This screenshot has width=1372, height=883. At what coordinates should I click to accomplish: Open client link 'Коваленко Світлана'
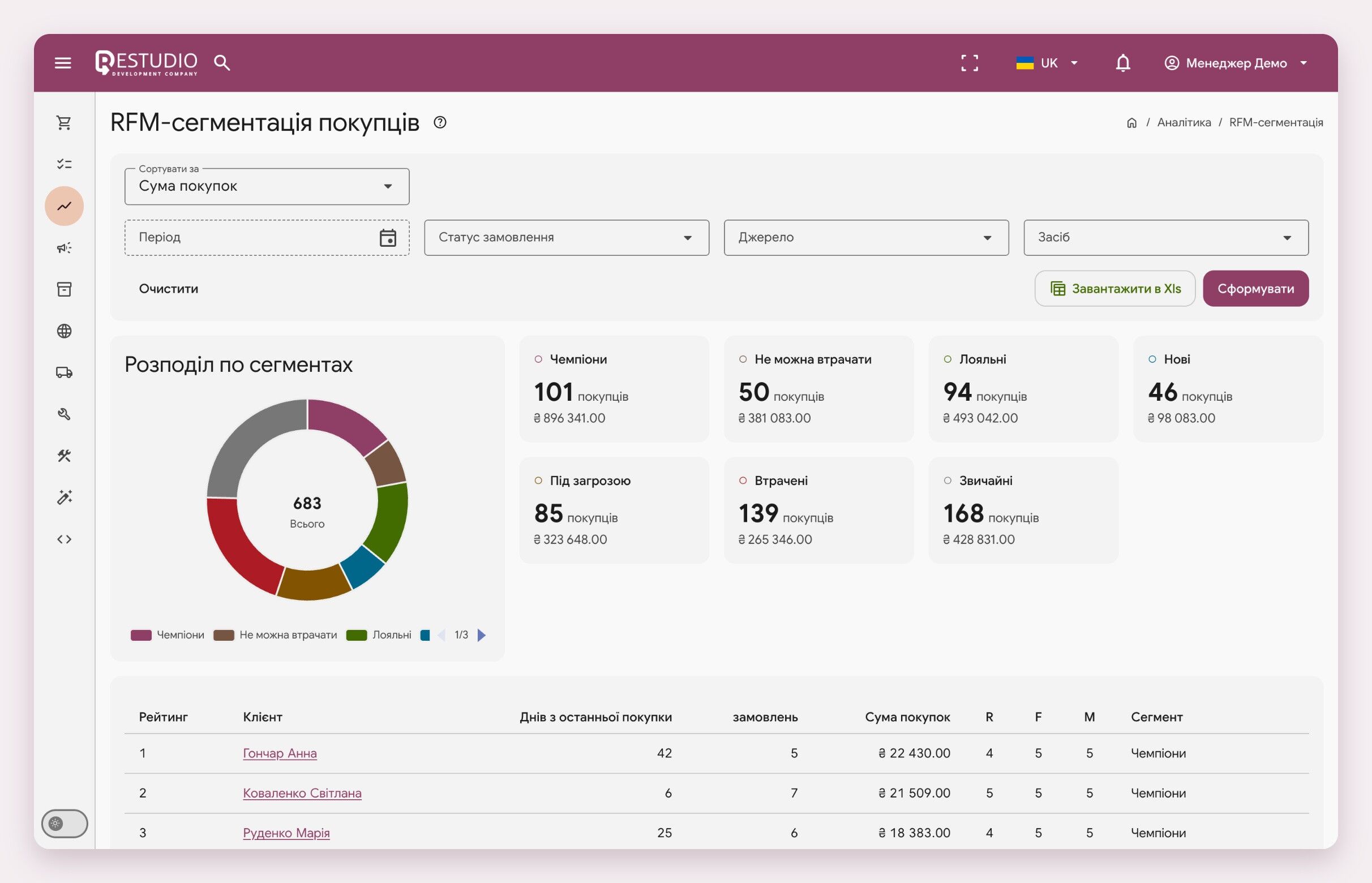pyautogui.click(x=302, y=793)
